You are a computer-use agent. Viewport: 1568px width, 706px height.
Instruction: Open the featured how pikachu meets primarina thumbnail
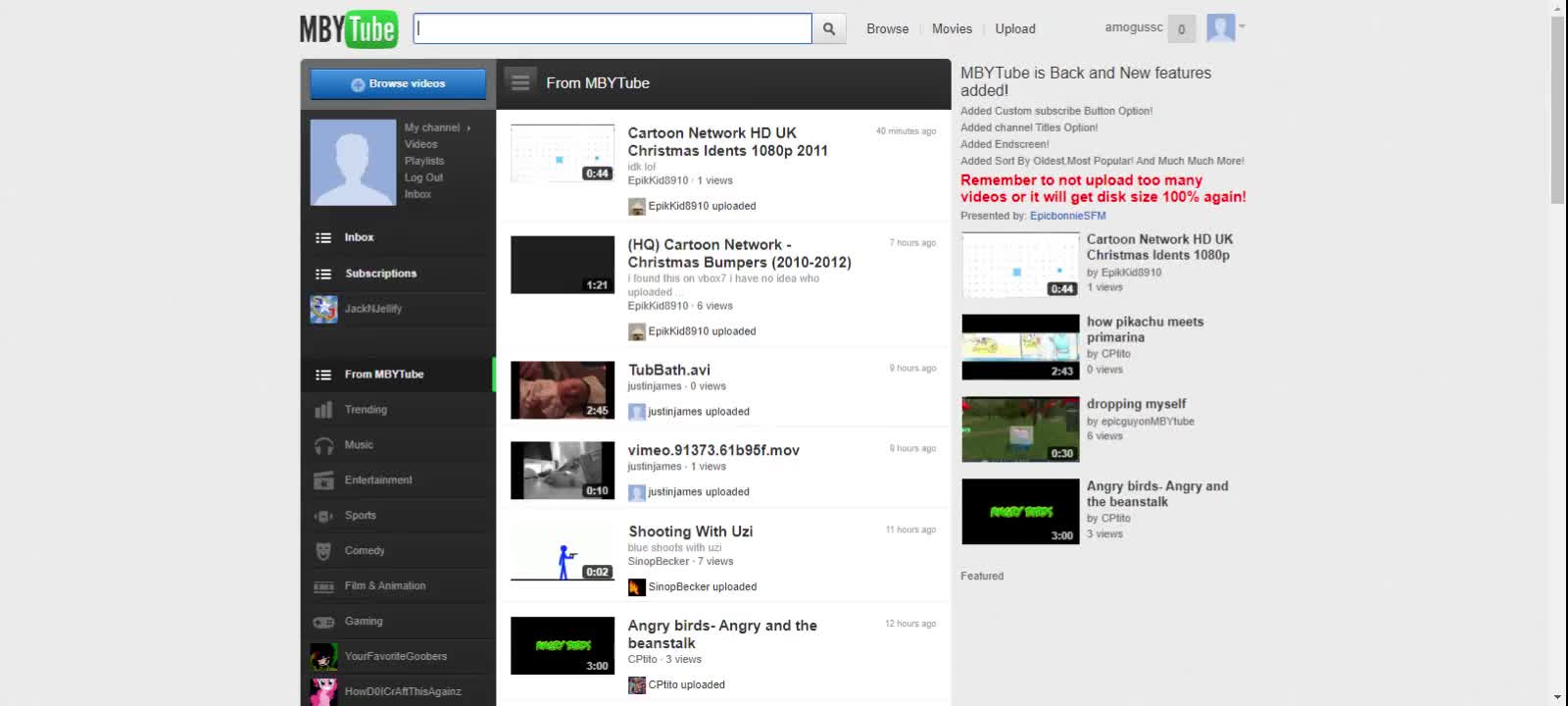coord(1020,347)
